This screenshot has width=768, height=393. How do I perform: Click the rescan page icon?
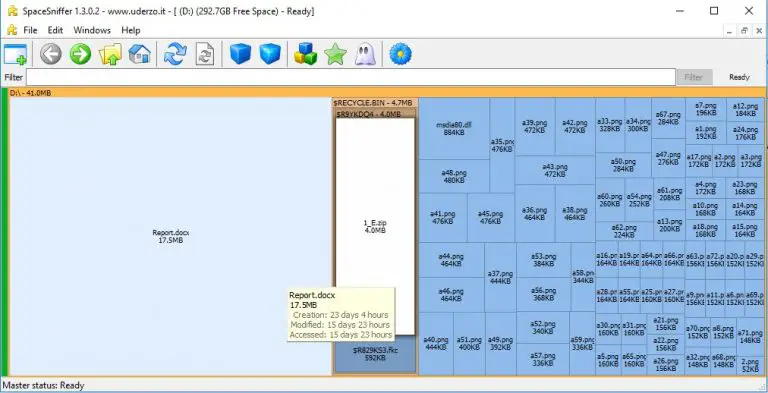coord(205,54)
